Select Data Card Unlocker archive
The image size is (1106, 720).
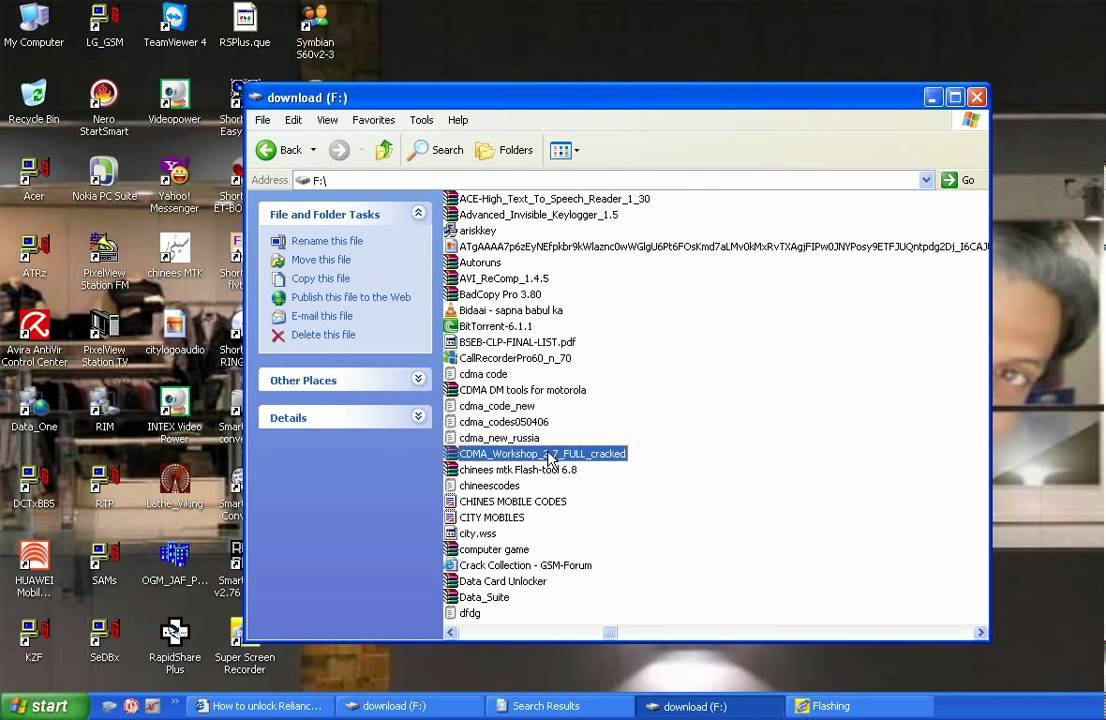495,581
